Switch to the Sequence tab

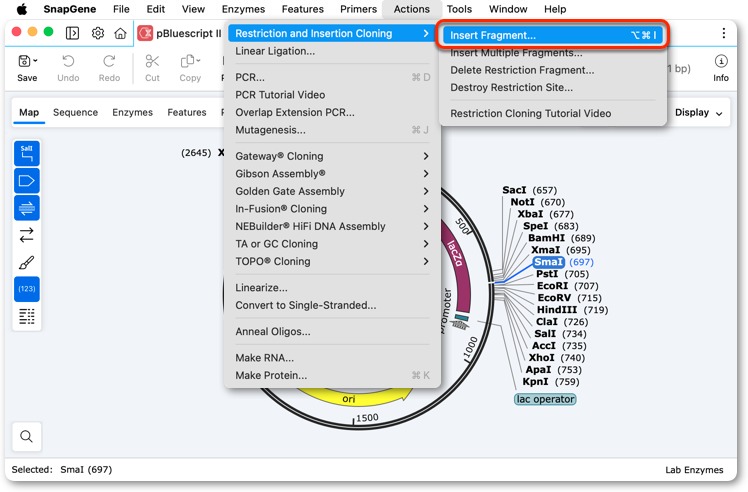75,113
